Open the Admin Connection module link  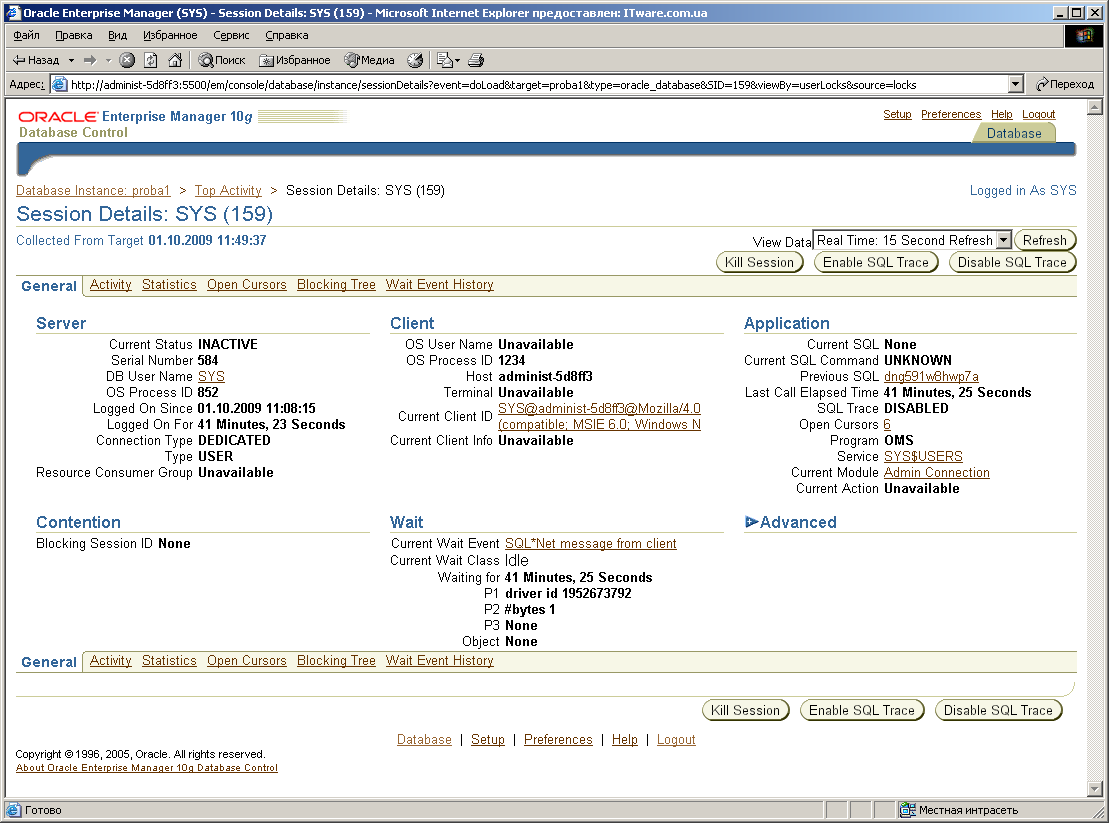coord(936,472)
